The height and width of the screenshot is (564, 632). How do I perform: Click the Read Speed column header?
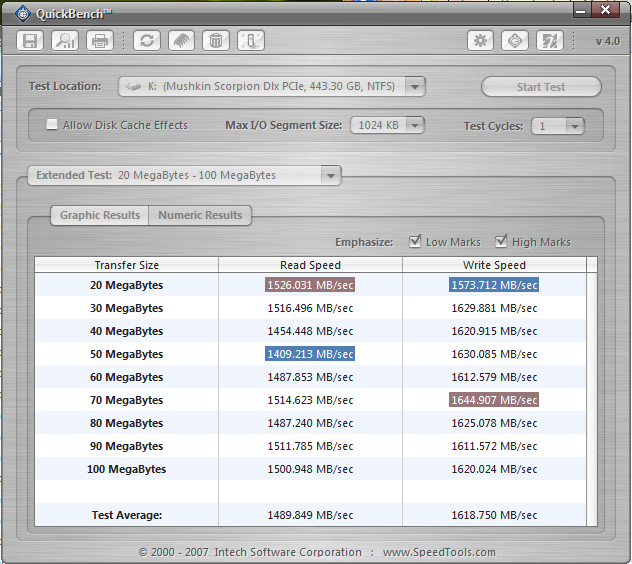click(310, 265)
